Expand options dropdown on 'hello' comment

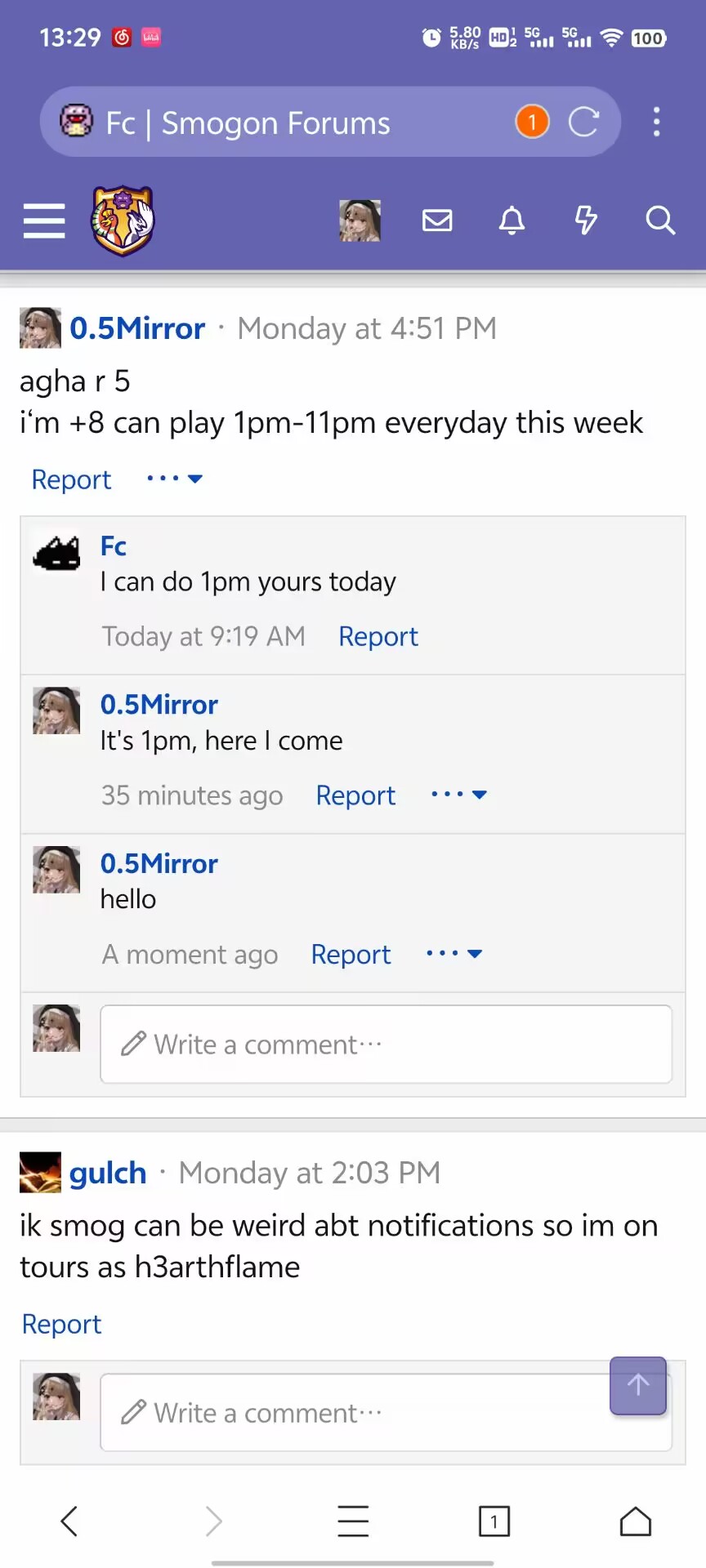pyautogui.click(x=454, y=953)
